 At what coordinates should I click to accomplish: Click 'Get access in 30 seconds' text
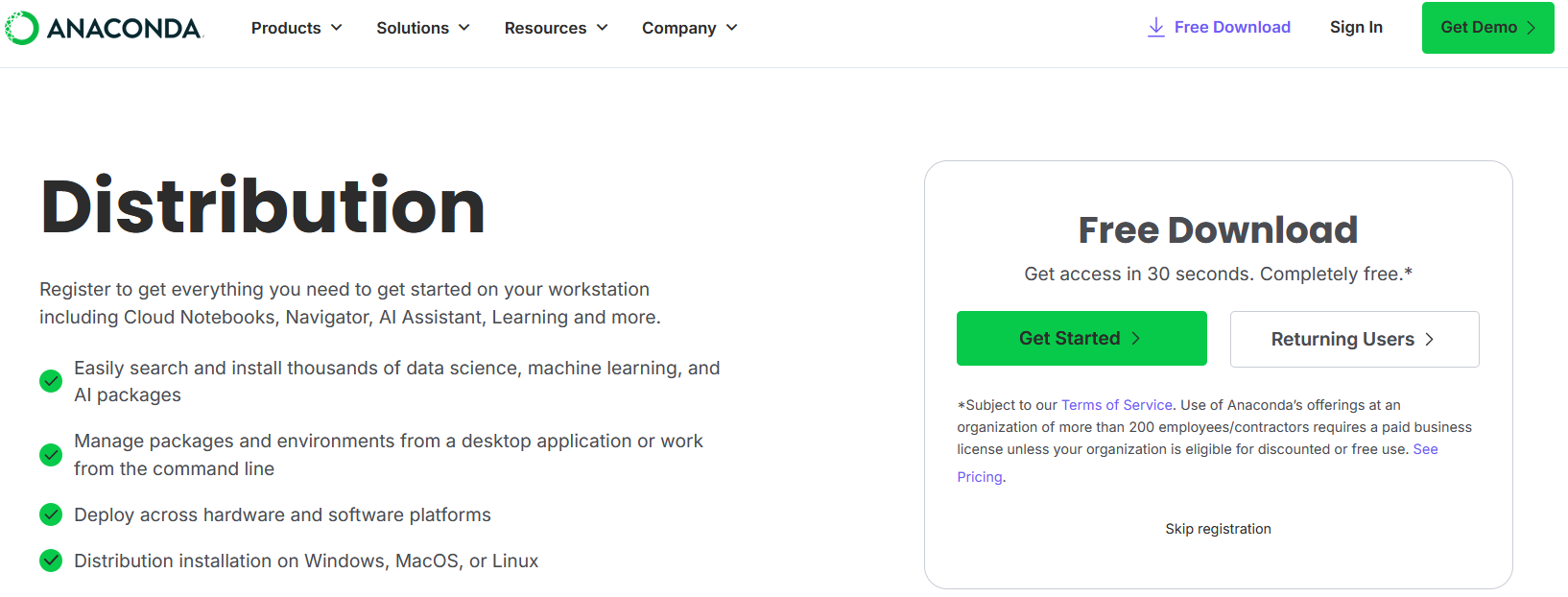(1218, 275)
